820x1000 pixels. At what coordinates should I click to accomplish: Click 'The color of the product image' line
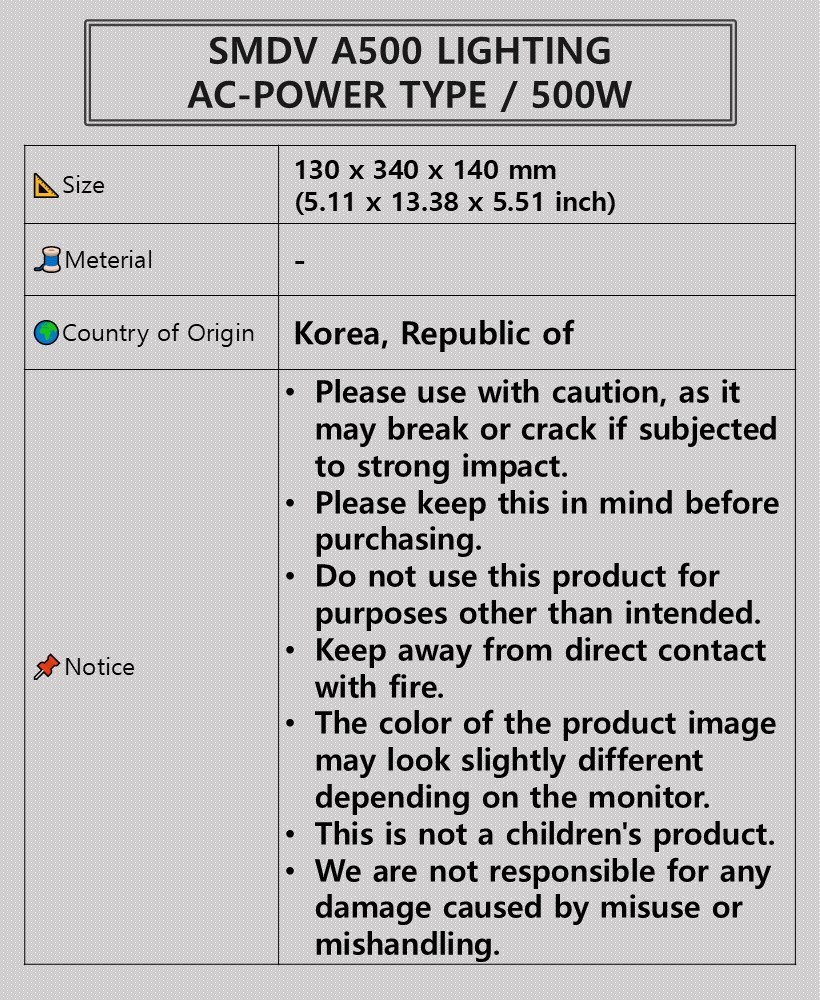[x=546, y=724]
